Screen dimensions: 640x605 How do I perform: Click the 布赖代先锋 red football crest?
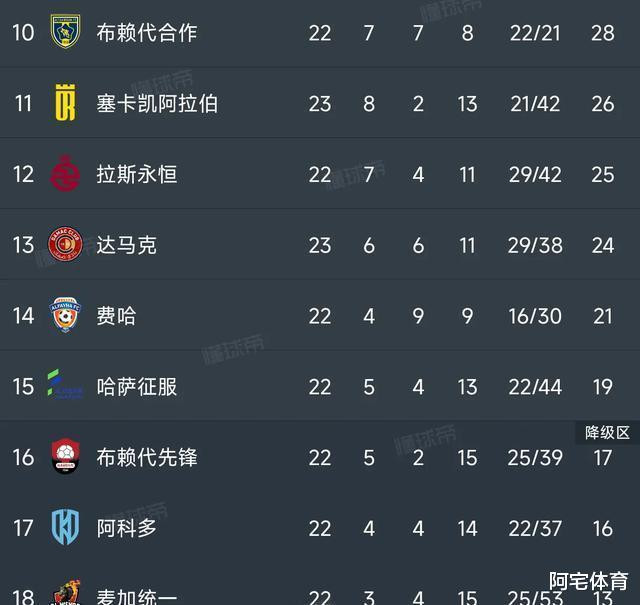click(x=65, y=456)
